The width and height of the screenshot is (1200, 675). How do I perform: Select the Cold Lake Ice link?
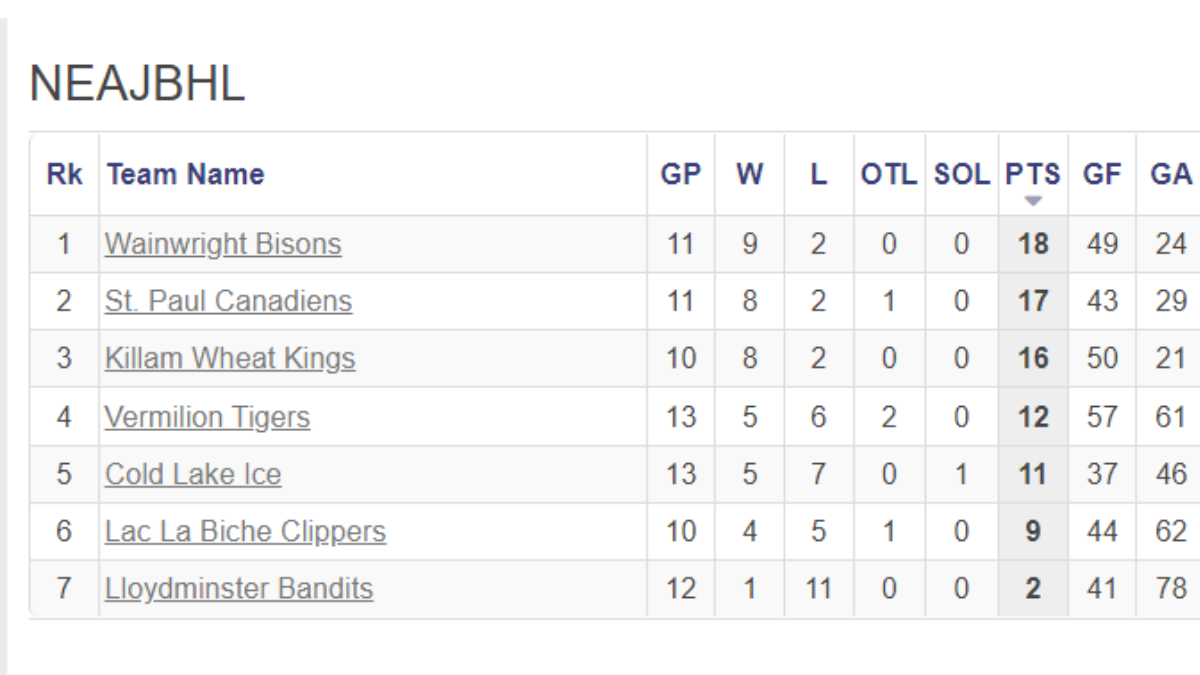(193, 474)
